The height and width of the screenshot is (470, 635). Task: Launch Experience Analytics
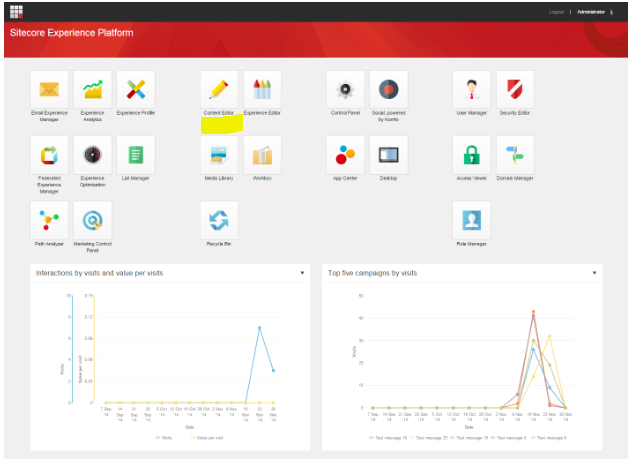[x=92, y=89]
